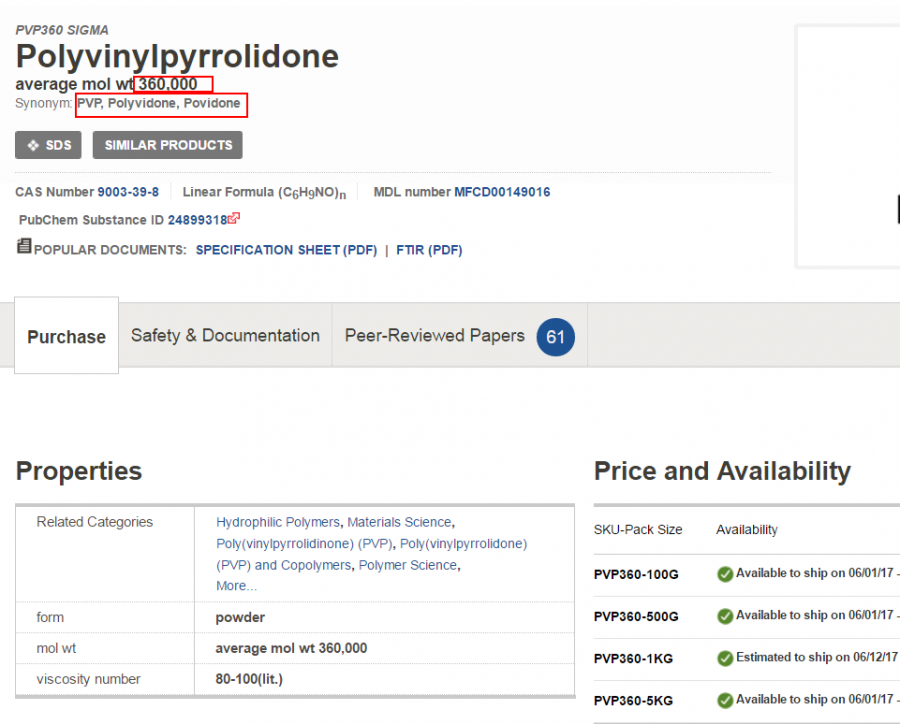Click green checkmark for PVP360-100G availability

pyautogui.click(x=725, y=574)
